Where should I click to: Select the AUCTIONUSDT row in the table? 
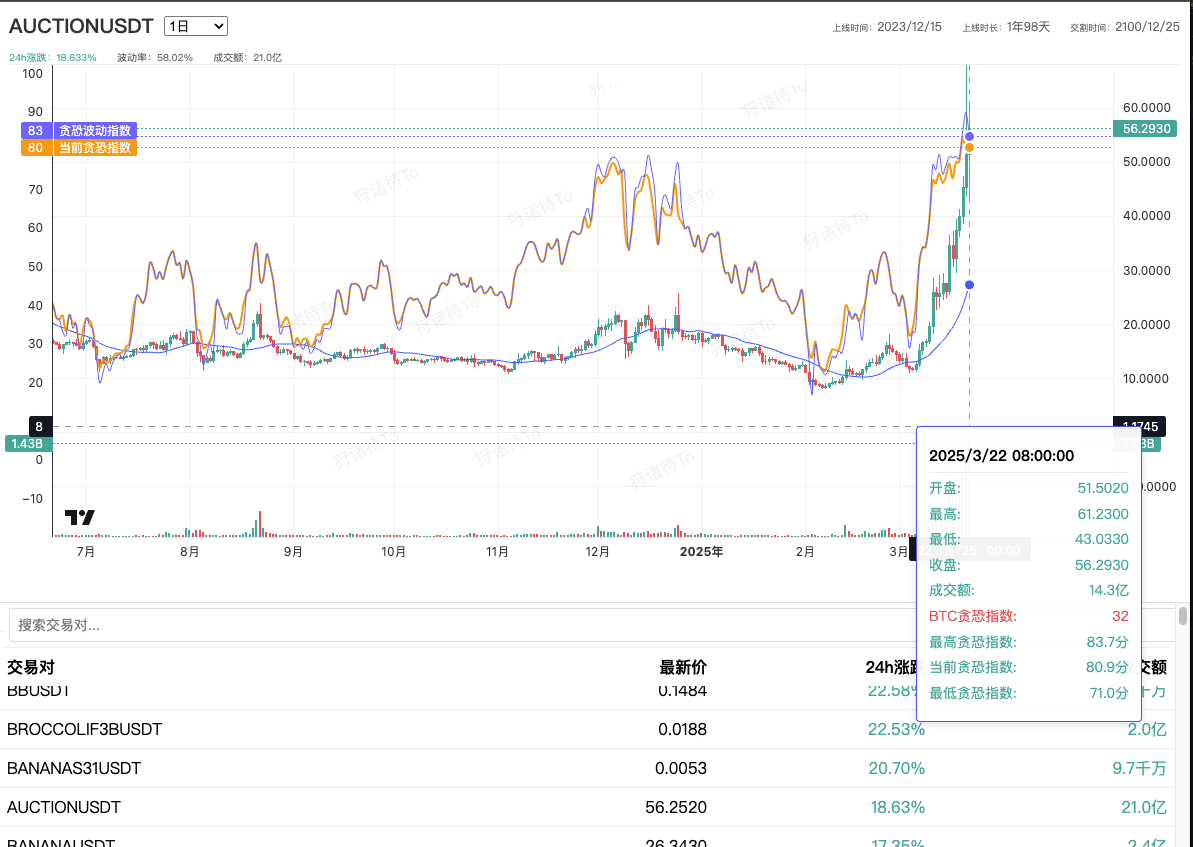tap(64, 806)
